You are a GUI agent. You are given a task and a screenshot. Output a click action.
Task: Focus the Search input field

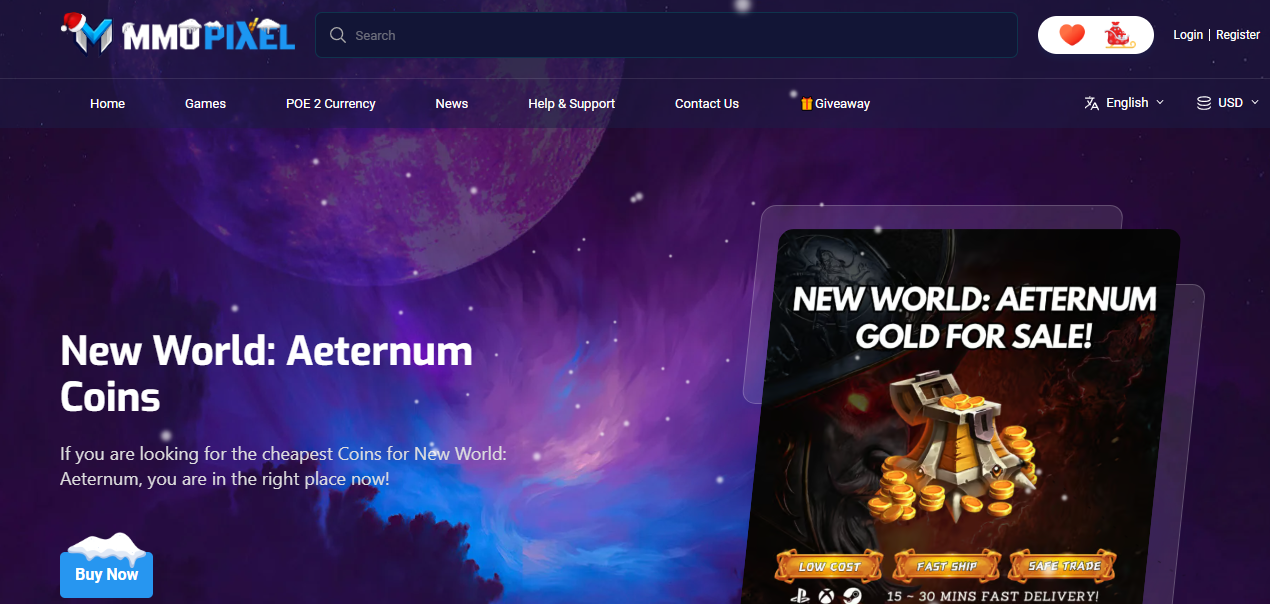pos(666,35)
